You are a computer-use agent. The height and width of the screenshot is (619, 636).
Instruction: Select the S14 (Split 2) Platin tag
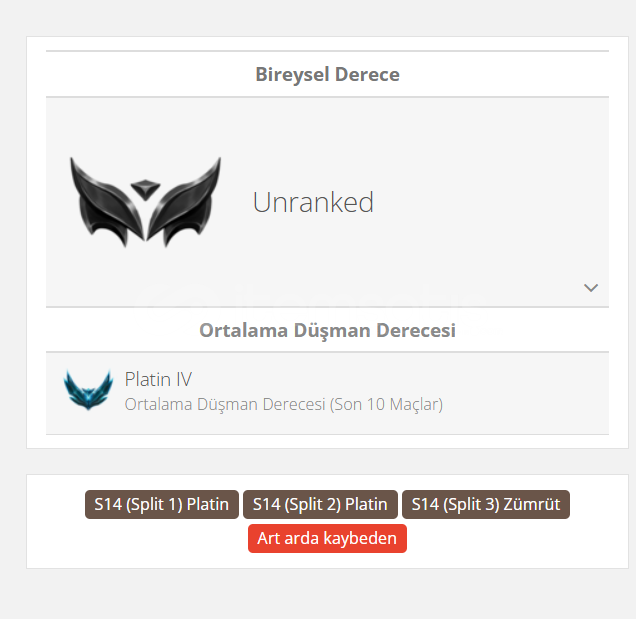[320, 504]
